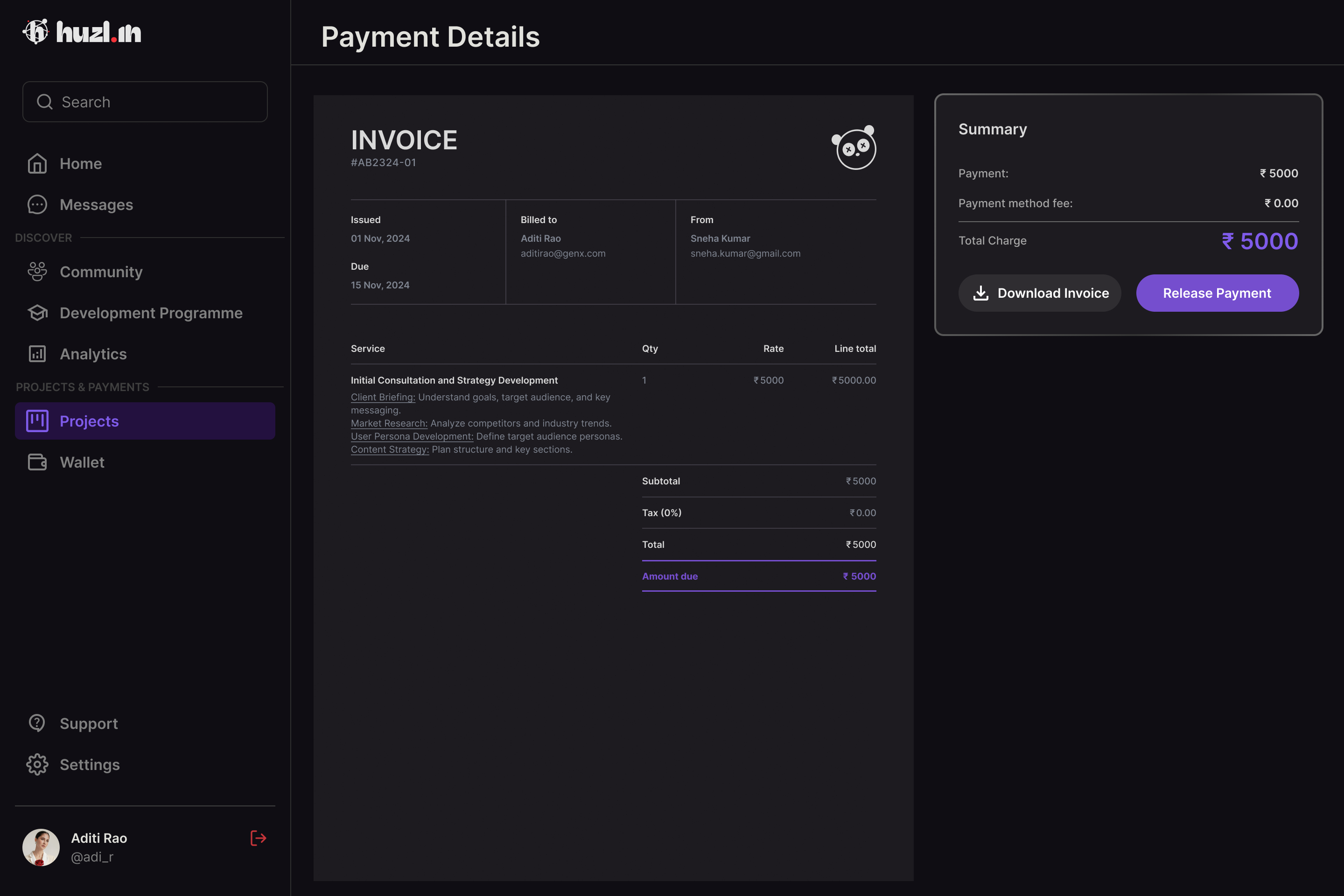
Task: Click the Content Strategy underlined link
Action: 390,450
